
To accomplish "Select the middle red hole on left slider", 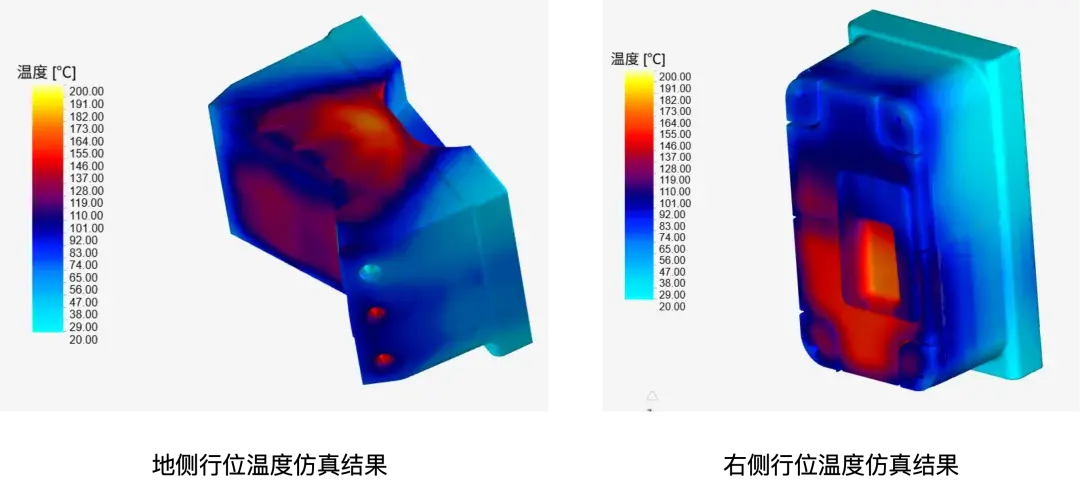I will [376, 315].
